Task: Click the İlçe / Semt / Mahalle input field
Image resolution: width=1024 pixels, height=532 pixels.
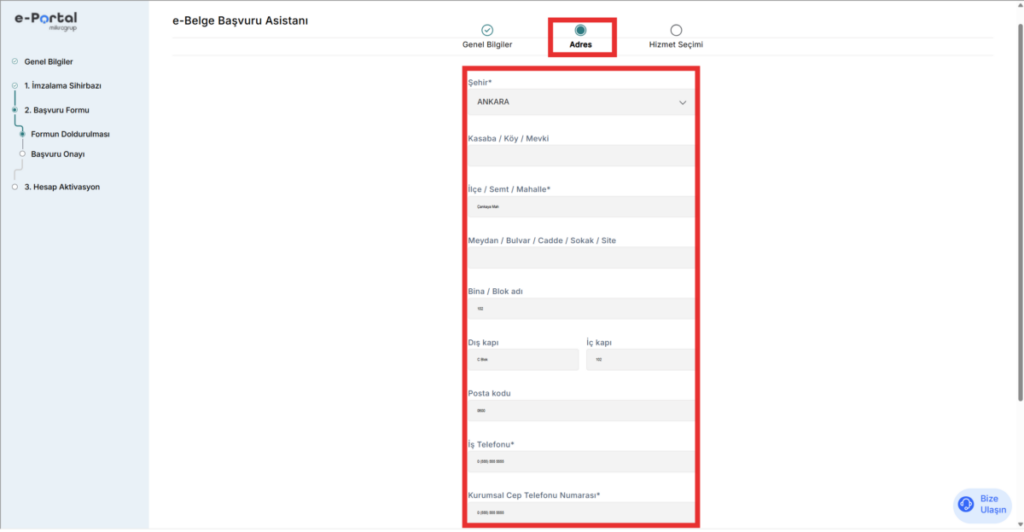Action: (581, 206)
